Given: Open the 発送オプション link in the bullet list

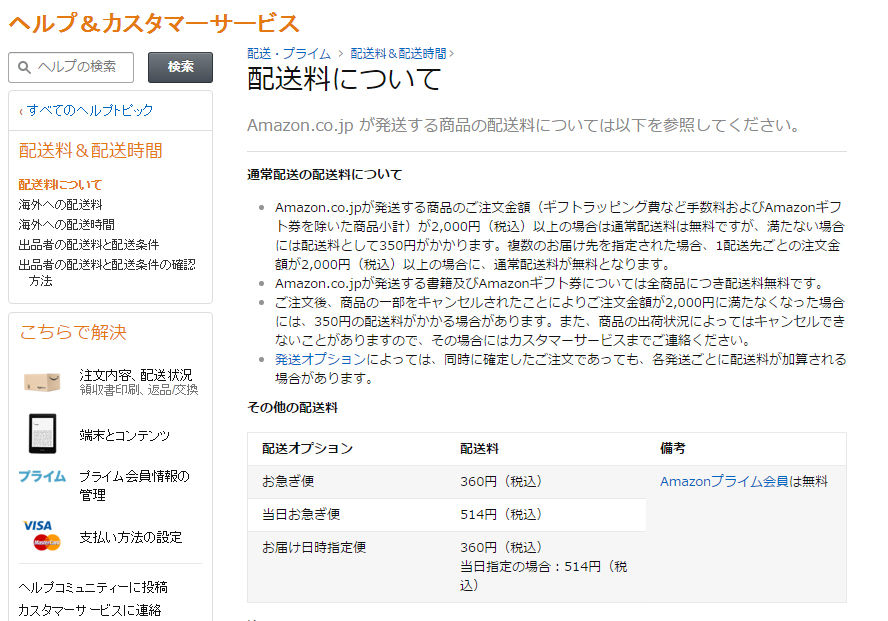Looking at the screenshot, I should [321, 359].
